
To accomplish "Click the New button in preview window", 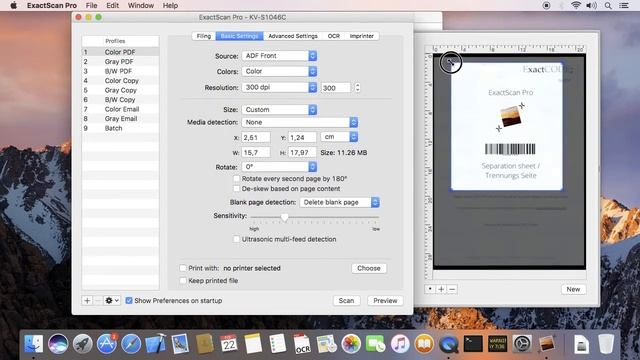I will (x=573, y=289).
